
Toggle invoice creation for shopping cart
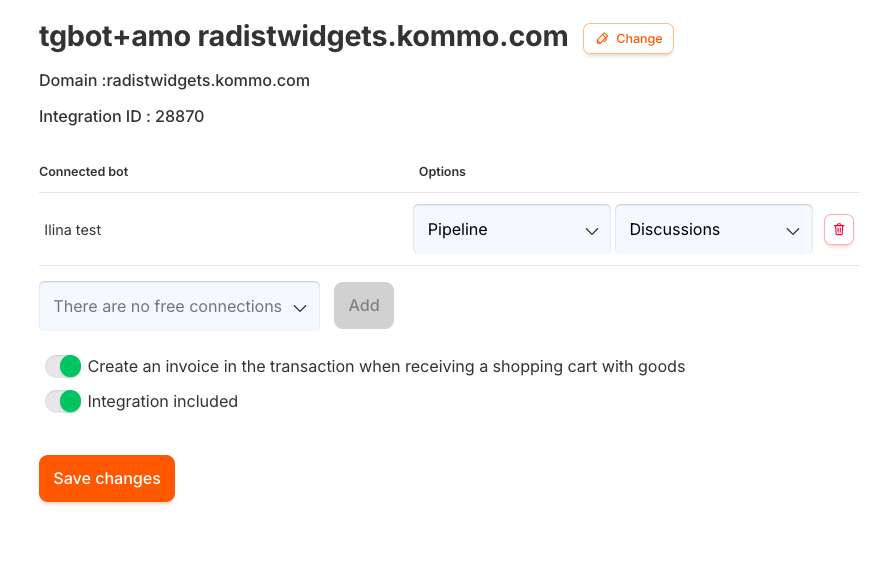tap(63, 367)
